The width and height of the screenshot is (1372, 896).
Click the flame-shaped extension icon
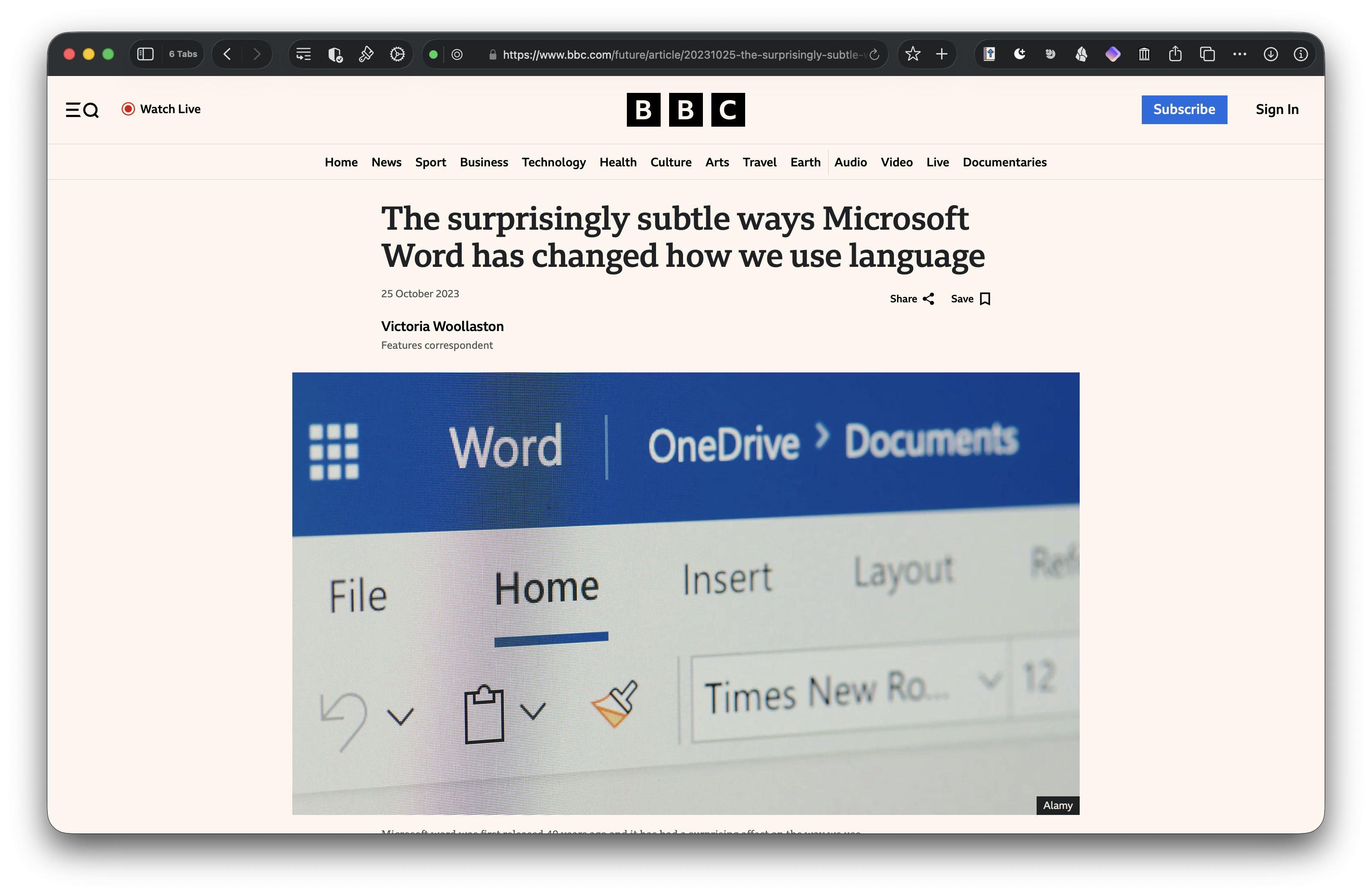point(1081,54)
